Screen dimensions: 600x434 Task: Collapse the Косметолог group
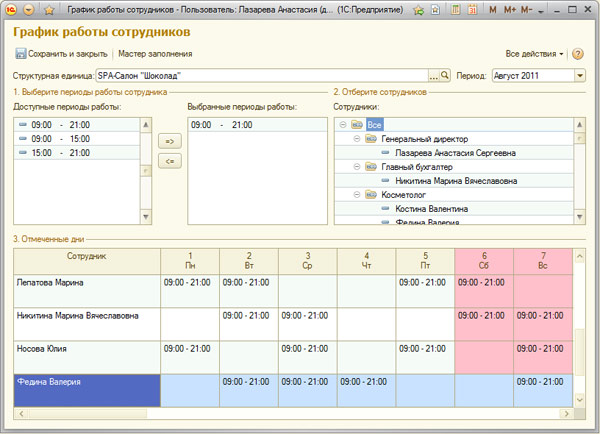click(x=357, y=195)
